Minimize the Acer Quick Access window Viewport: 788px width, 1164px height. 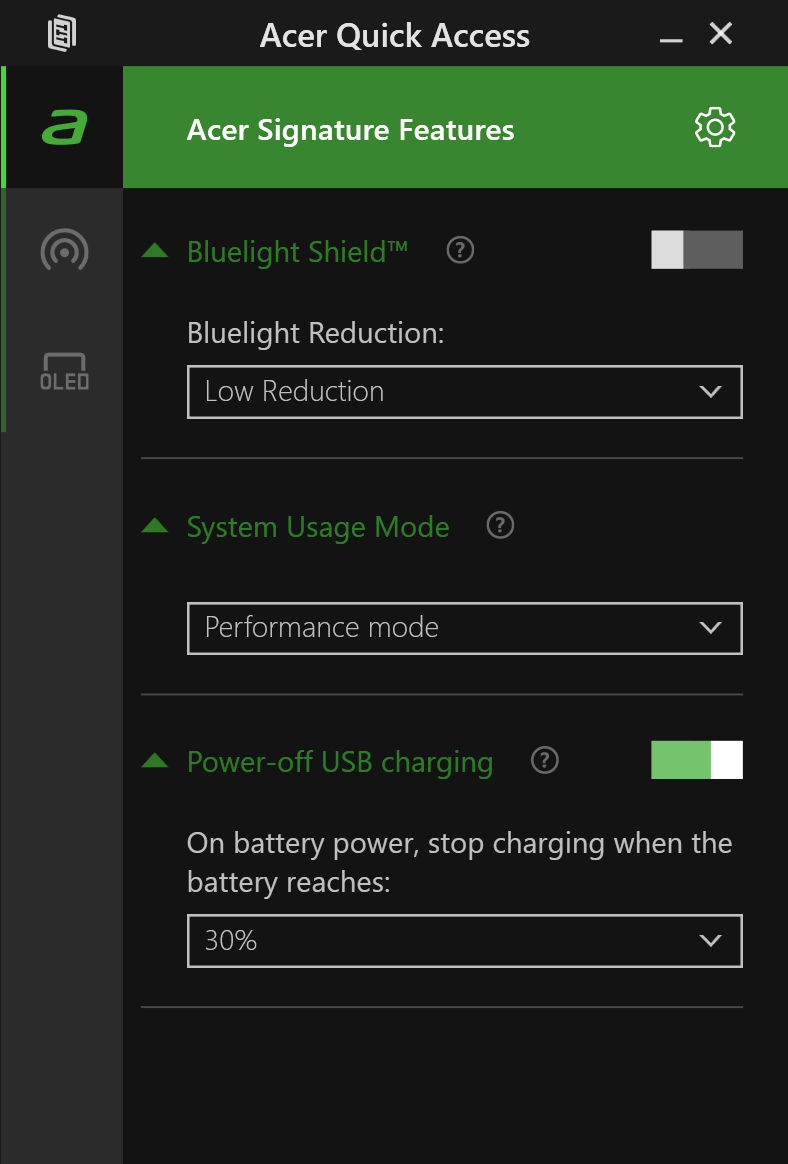(671, 37)
